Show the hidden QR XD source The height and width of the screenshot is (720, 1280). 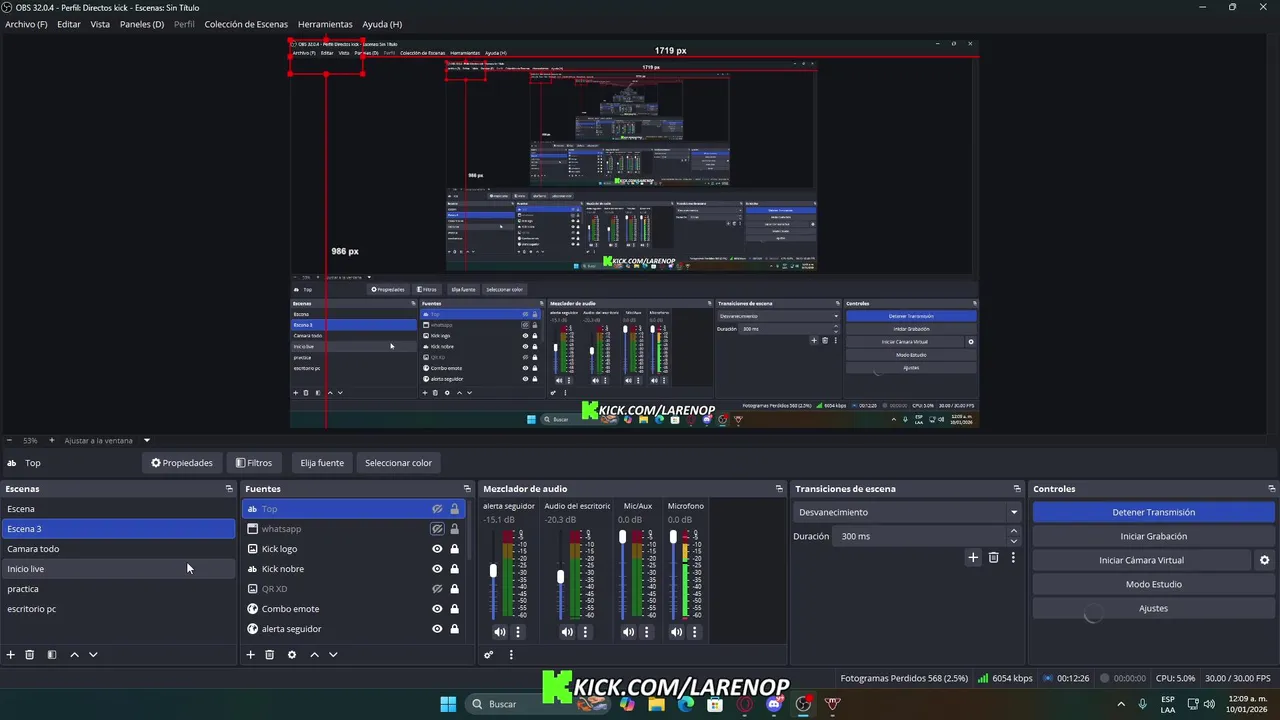pyautogui.click(x=437, y=589)
